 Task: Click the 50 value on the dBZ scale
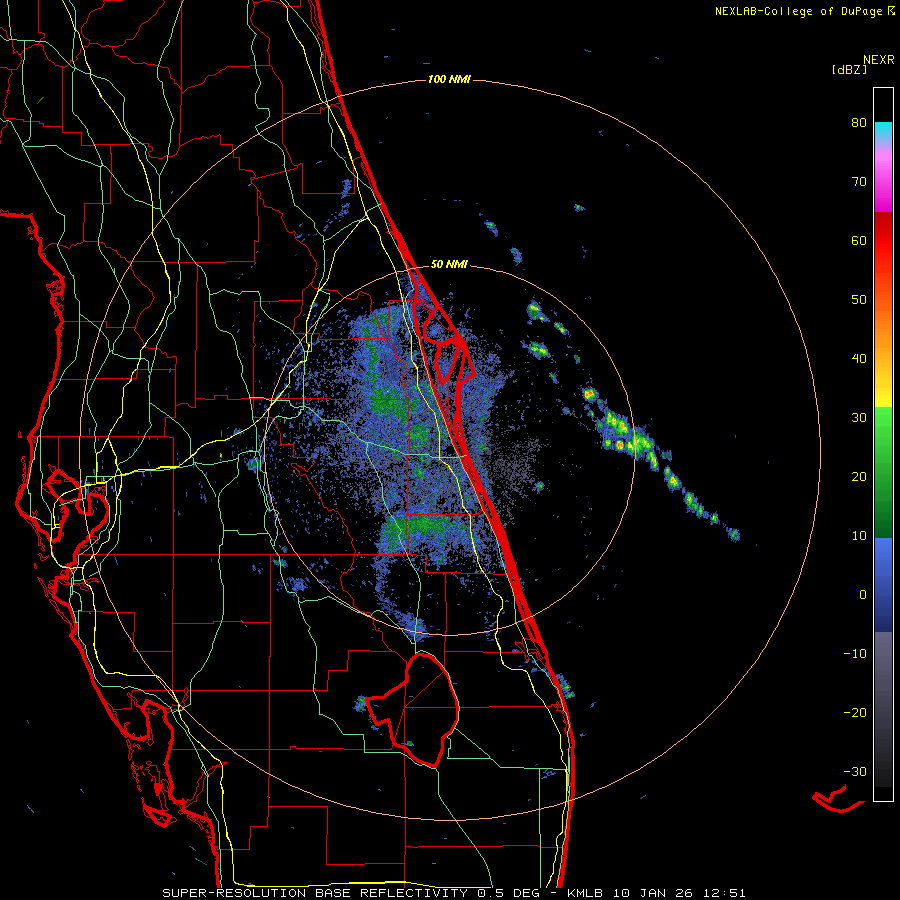[859, 300]
